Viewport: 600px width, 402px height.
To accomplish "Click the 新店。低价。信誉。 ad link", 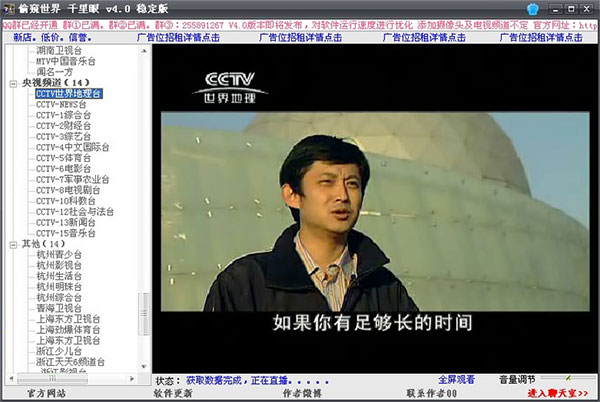I will click(x=50, y=36).
